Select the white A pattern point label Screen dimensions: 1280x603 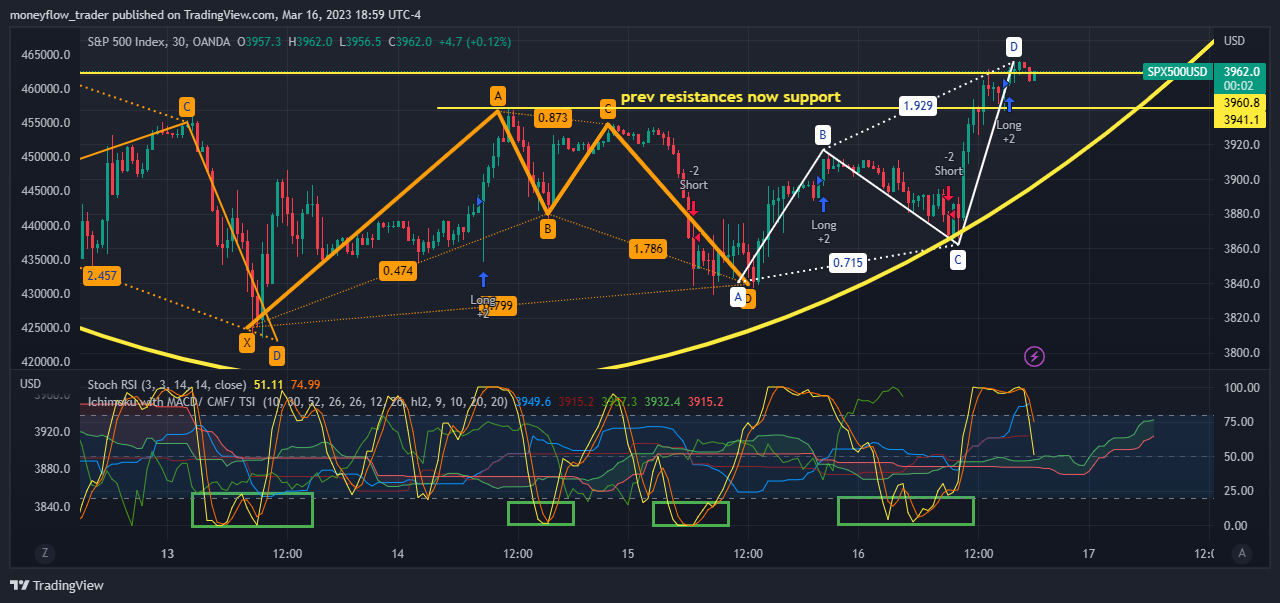coord(737,297)
